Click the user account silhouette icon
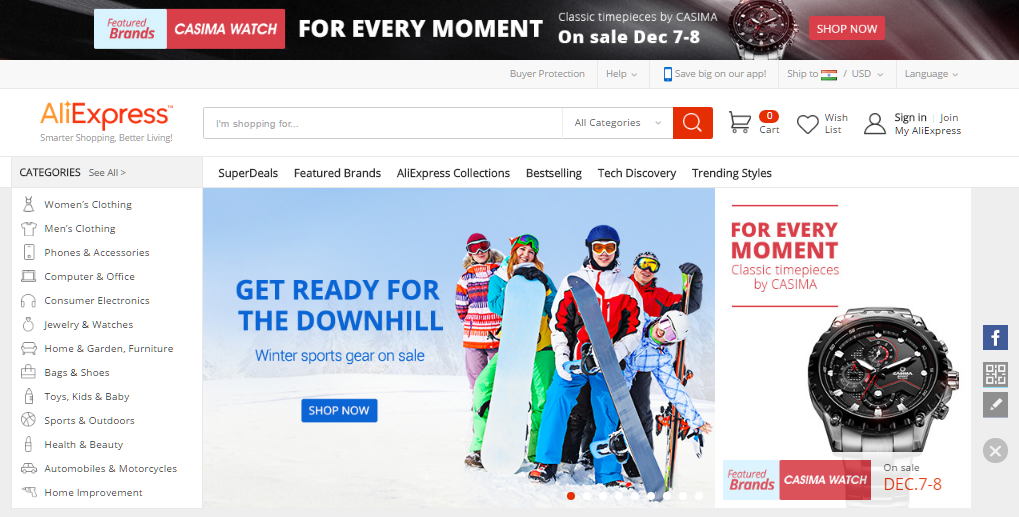This screenshot has width=1019, height=517. 875,123
